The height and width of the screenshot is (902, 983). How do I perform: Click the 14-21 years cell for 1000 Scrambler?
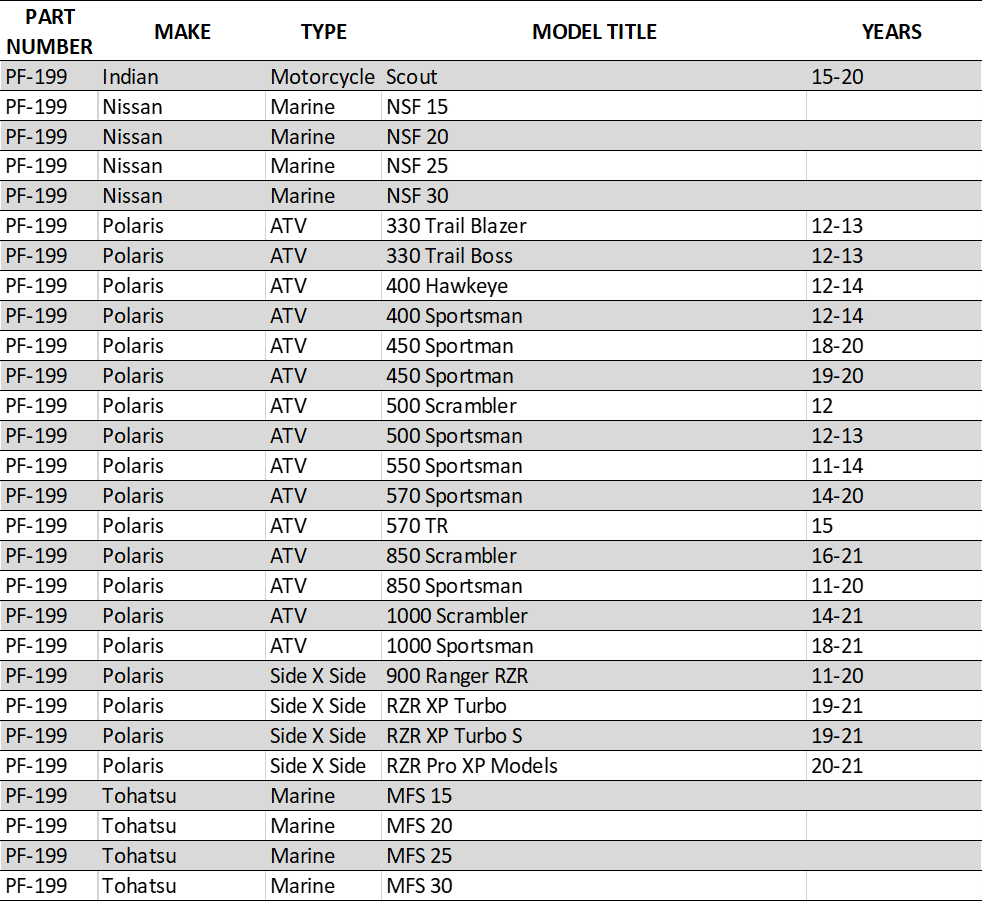point(894,616)
